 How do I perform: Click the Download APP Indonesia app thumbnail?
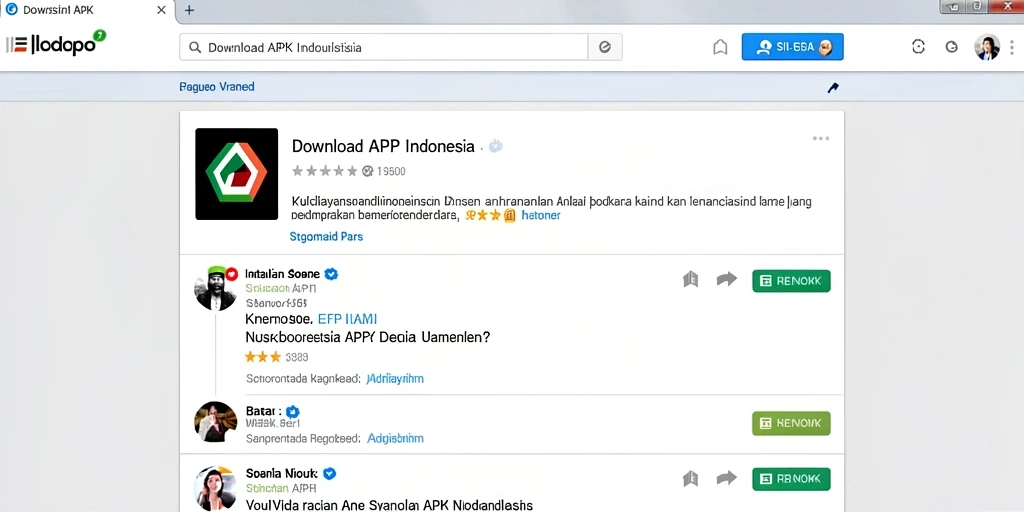coord(236,174)
